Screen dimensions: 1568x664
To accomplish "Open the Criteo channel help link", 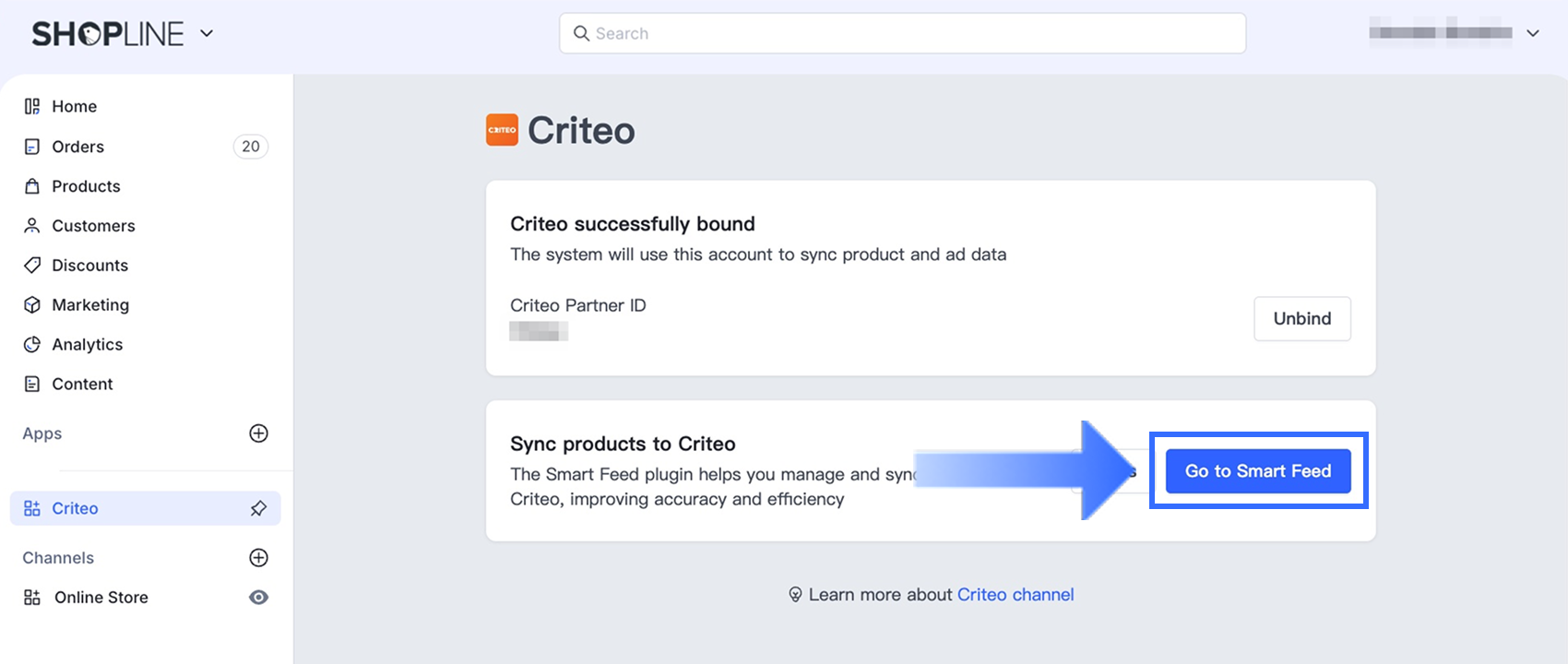I will coord(1016,595).
